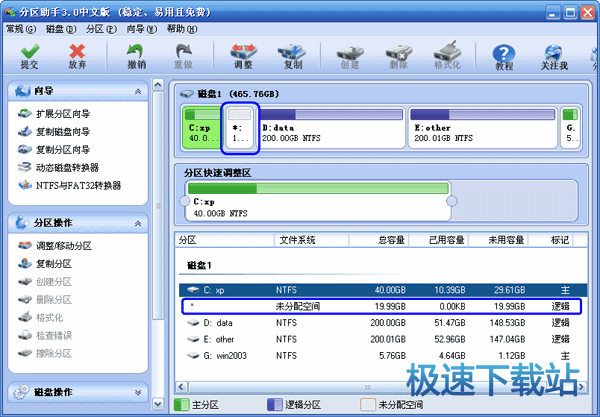Click the 调整 resize partition toolbar icon
This screenshot has height=417, width=600.
point(243,52)
